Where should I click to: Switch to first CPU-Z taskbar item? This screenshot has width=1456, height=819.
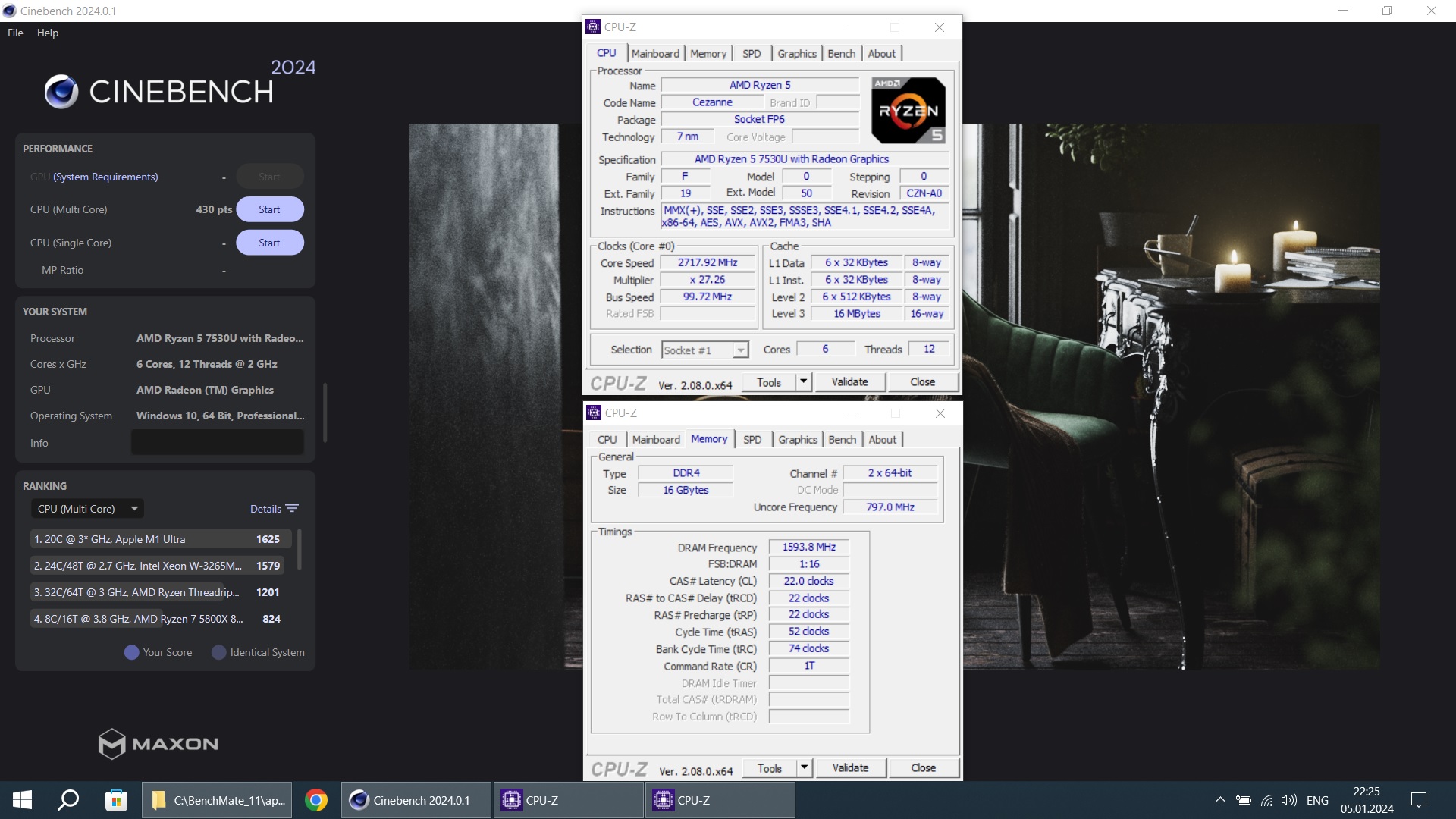coord(569,800)
